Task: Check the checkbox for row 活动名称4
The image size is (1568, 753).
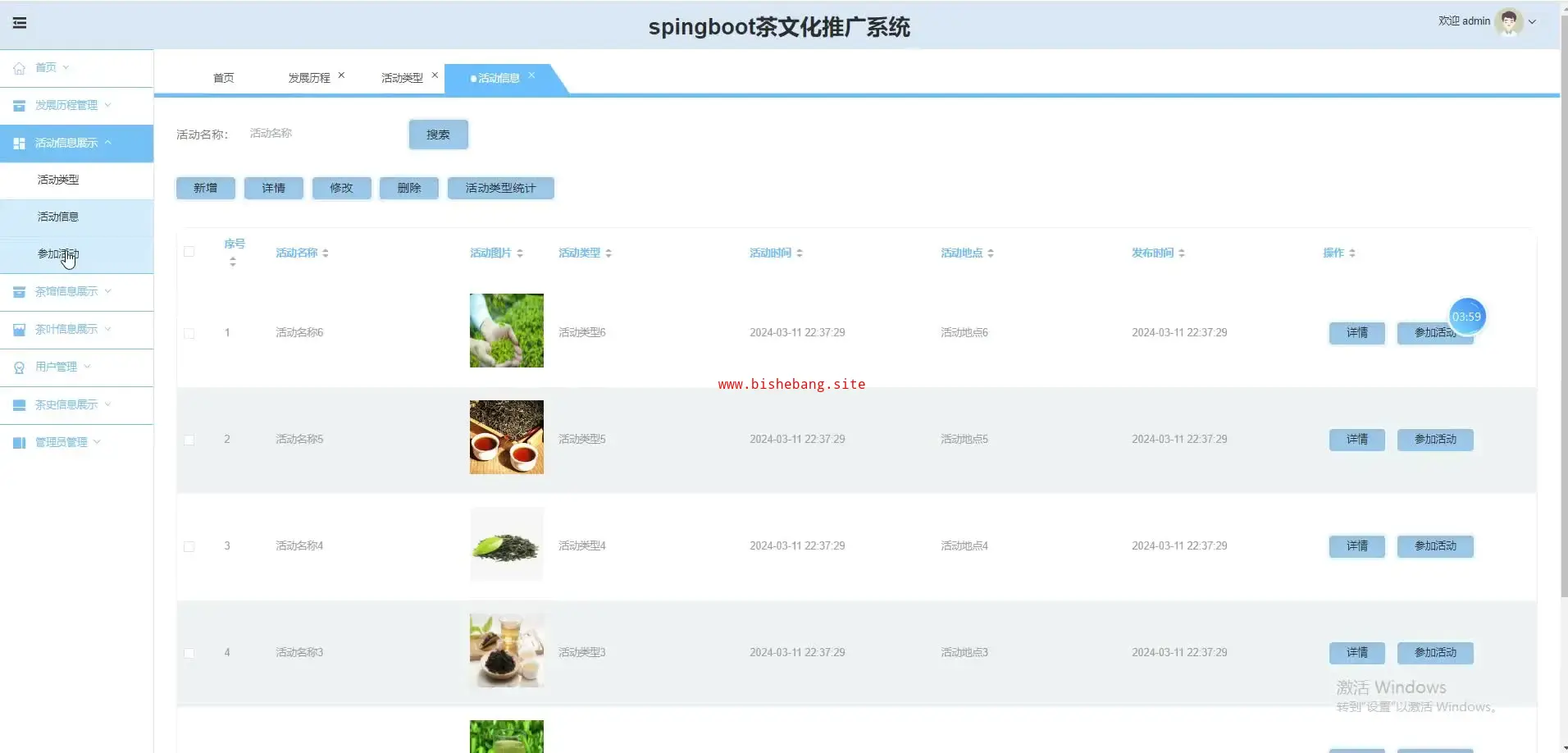Action: click(x=189, y=547)
